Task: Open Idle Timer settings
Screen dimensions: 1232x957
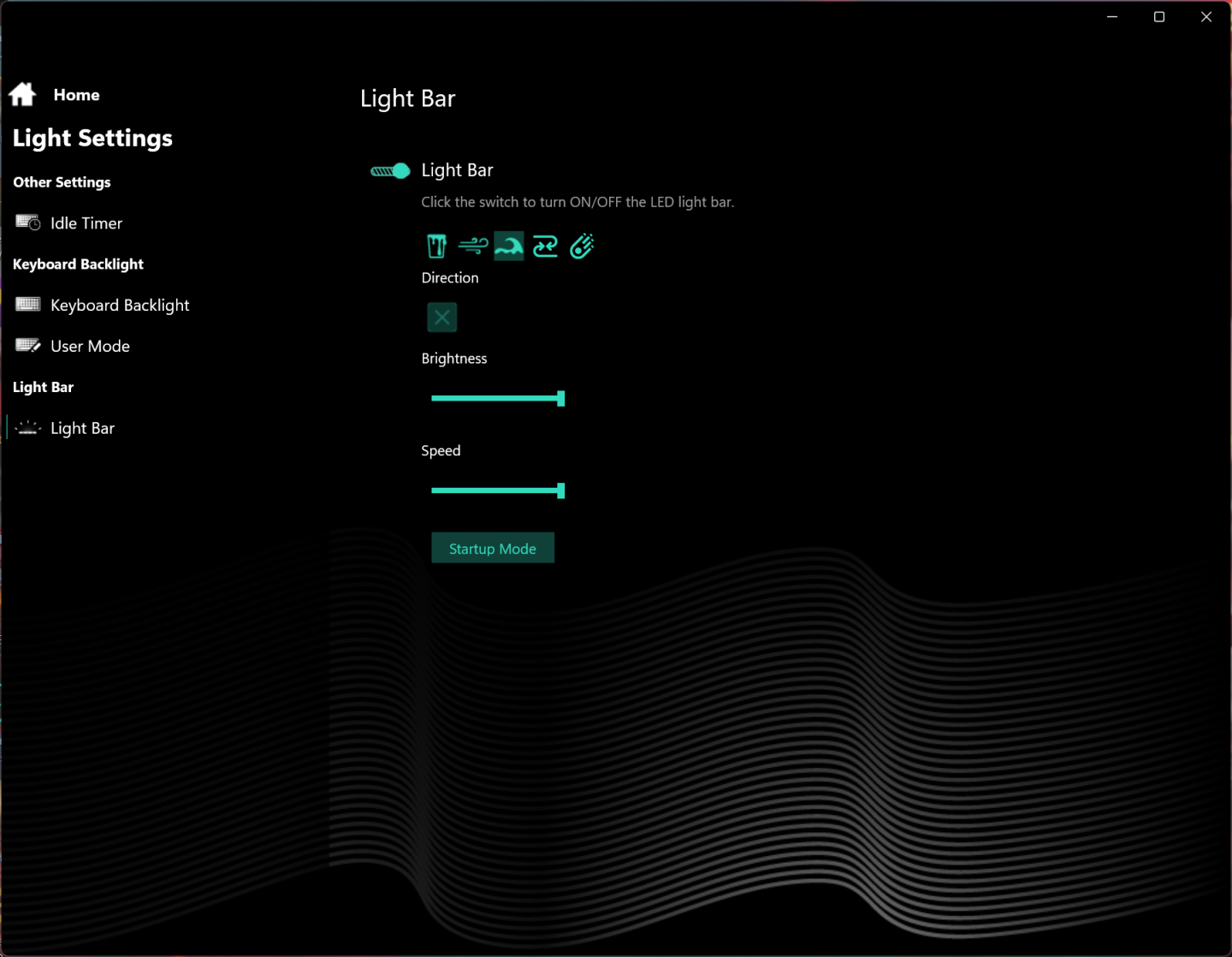Action: point(86,223)
